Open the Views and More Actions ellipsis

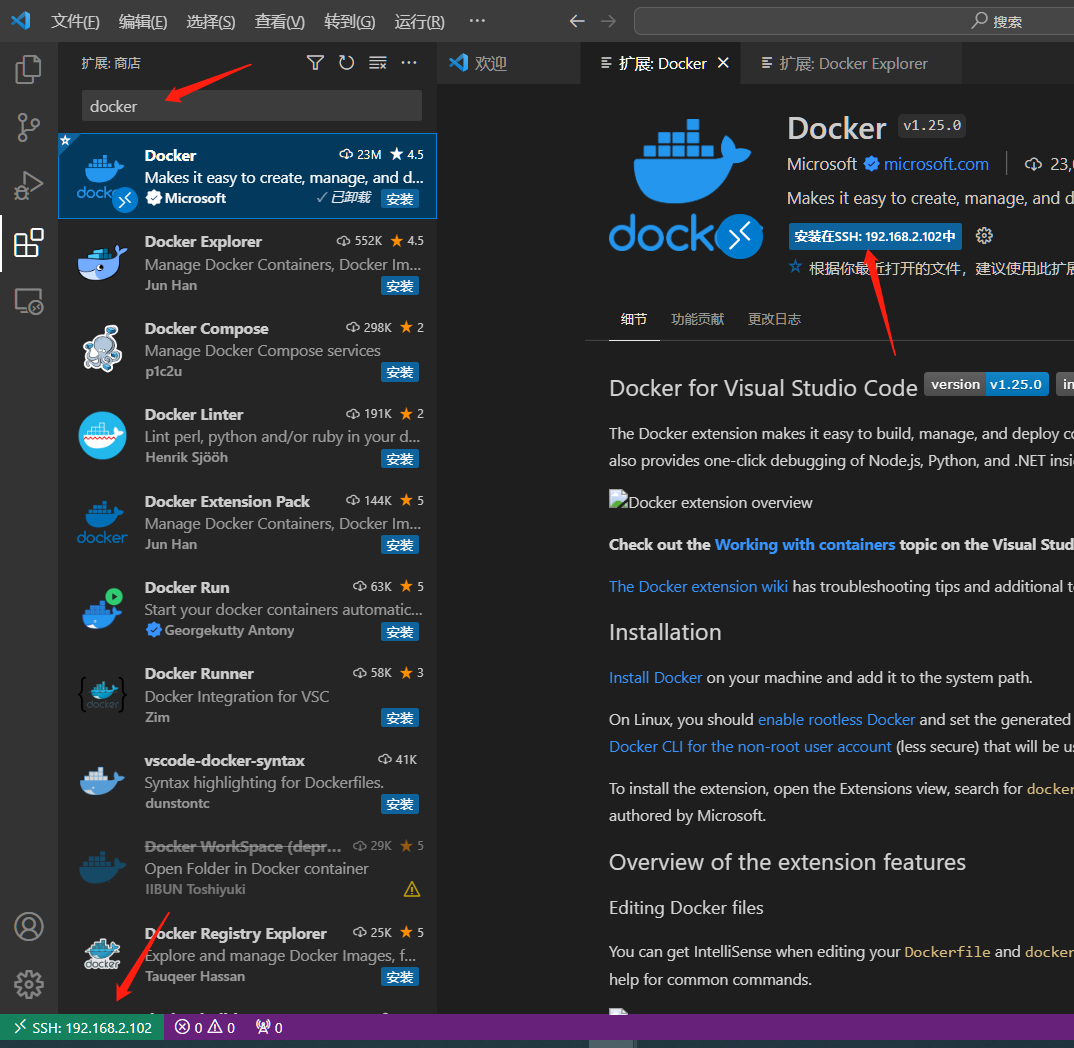(409, 63)
